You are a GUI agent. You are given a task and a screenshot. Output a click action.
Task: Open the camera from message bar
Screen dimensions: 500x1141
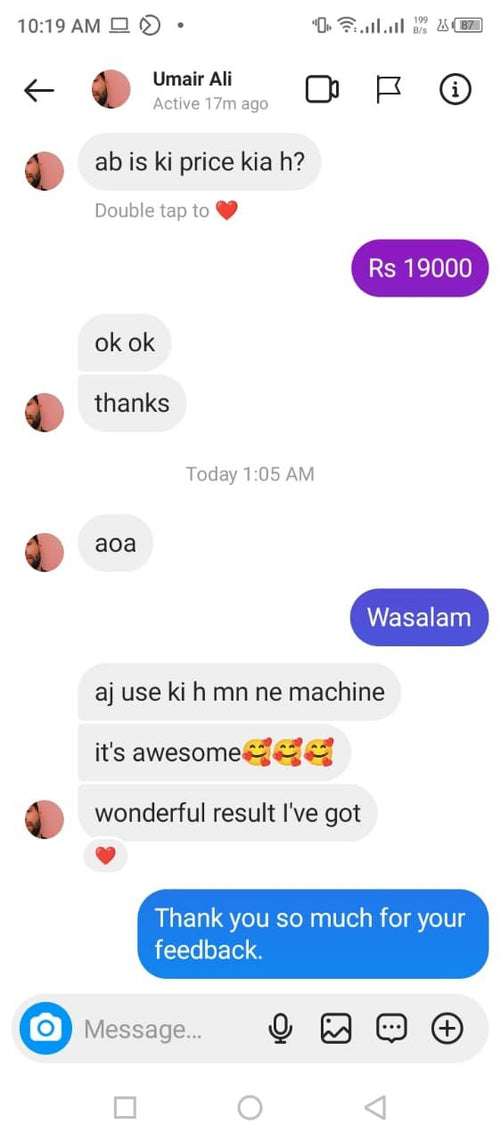pyautogui.click(x=45, y=1028)
